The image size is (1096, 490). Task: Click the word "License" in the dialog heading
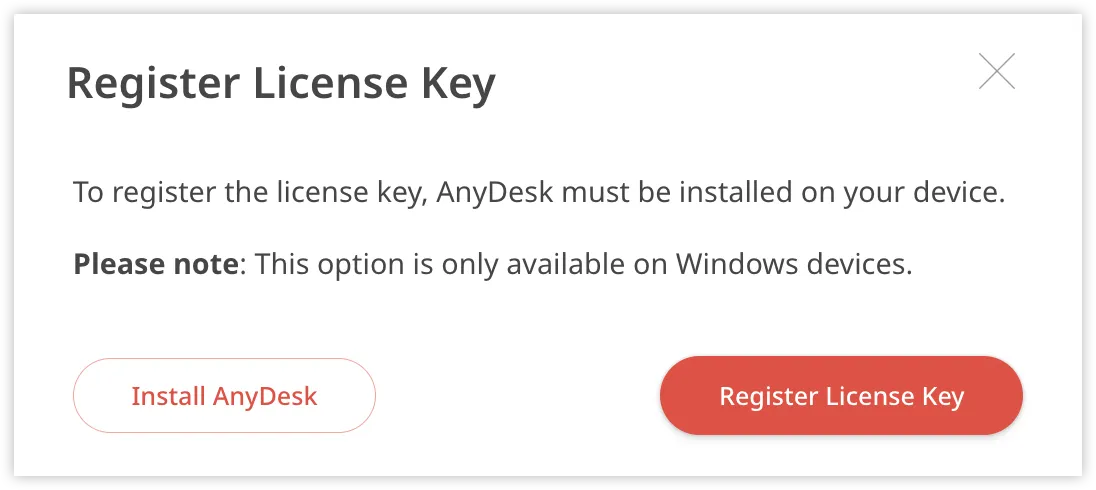tap(329, 85)
